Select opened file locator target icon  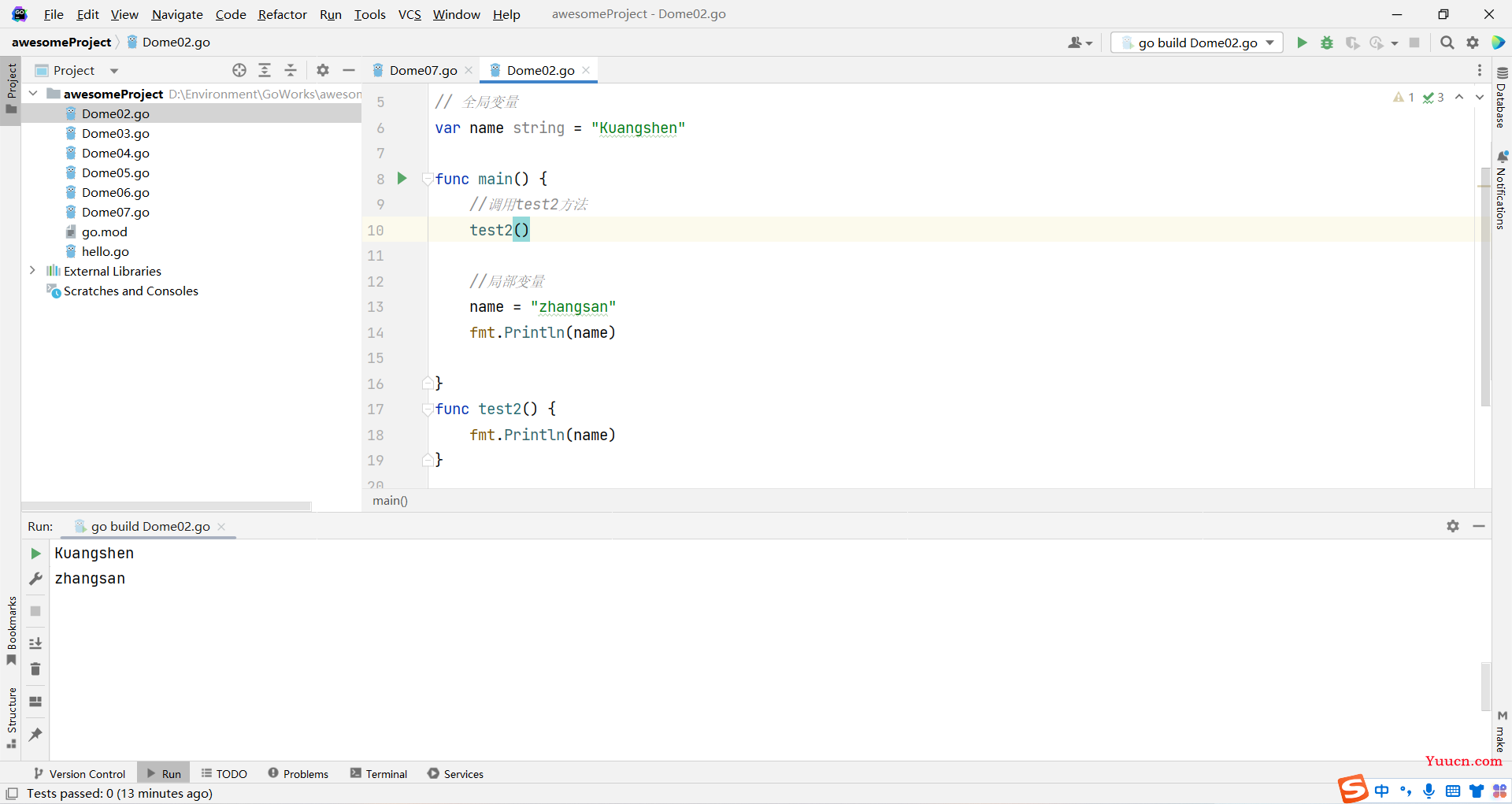click(x=239, y=70)
